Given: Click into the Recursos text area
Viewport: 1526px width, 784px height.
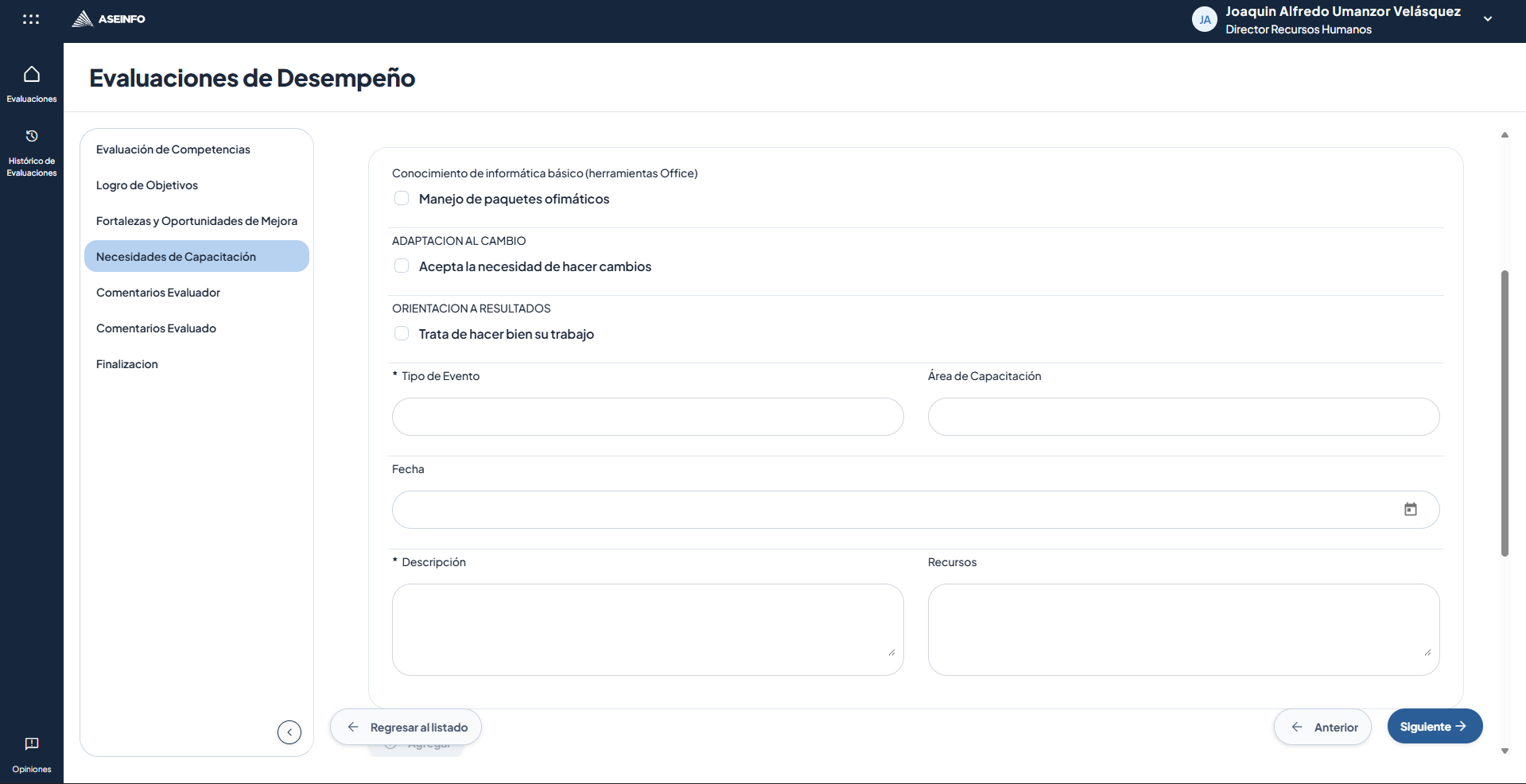Looking at the screenshot, I should click(x=1183, y=630).
